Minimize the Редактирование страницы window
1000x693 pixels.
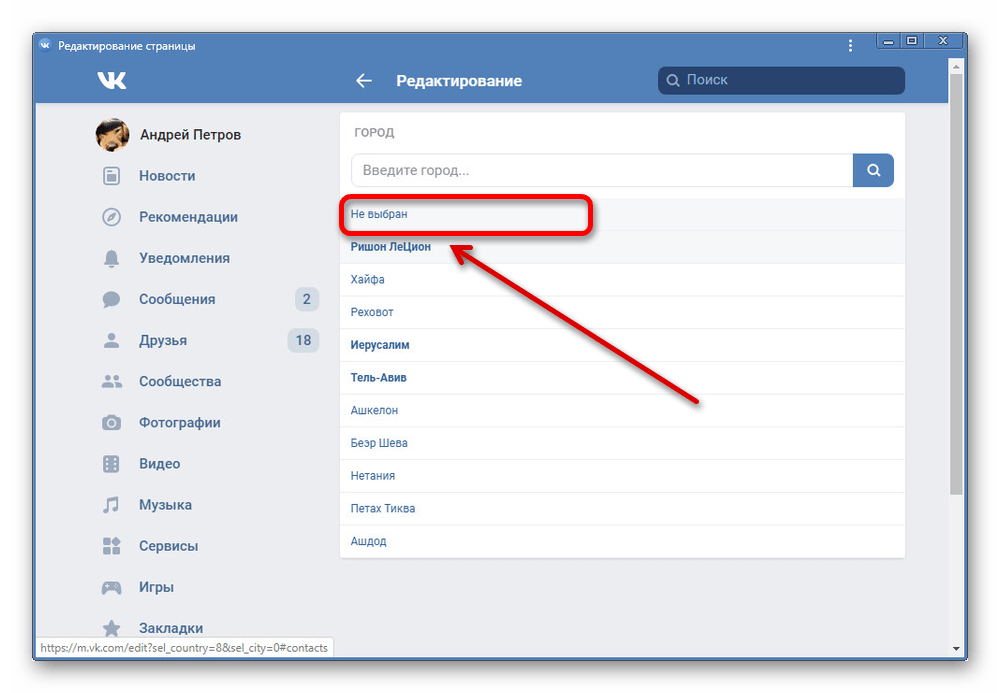[x=888, y=41]
